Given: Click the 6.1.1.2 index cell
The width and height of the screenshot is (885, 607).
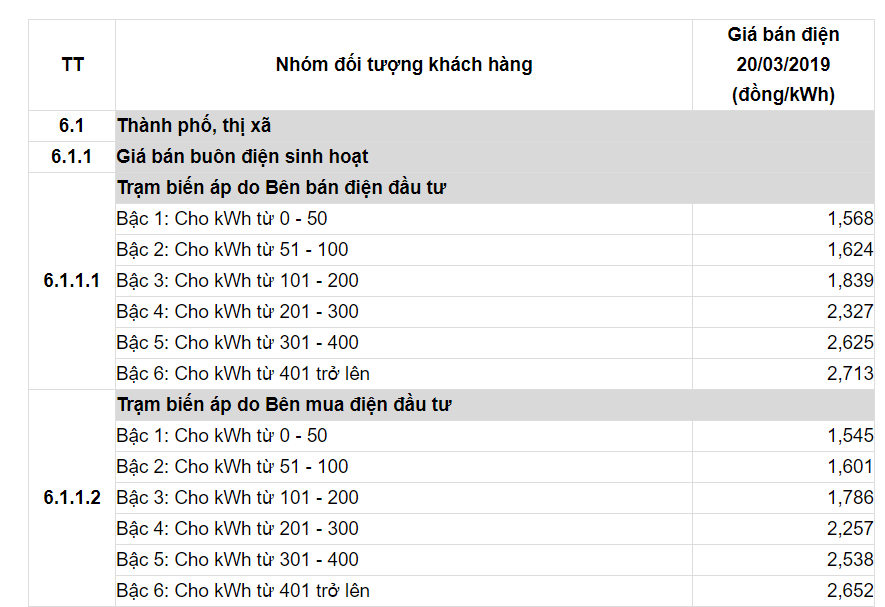Looking at the screenshot, I should [x=72, y=497].
